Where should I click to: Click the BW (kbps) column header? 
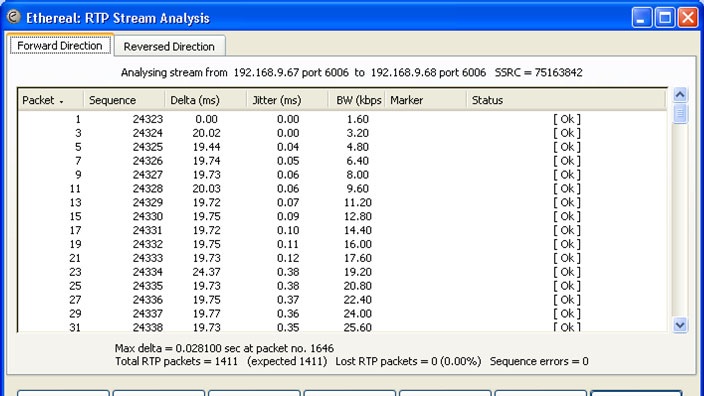point(356,100)
